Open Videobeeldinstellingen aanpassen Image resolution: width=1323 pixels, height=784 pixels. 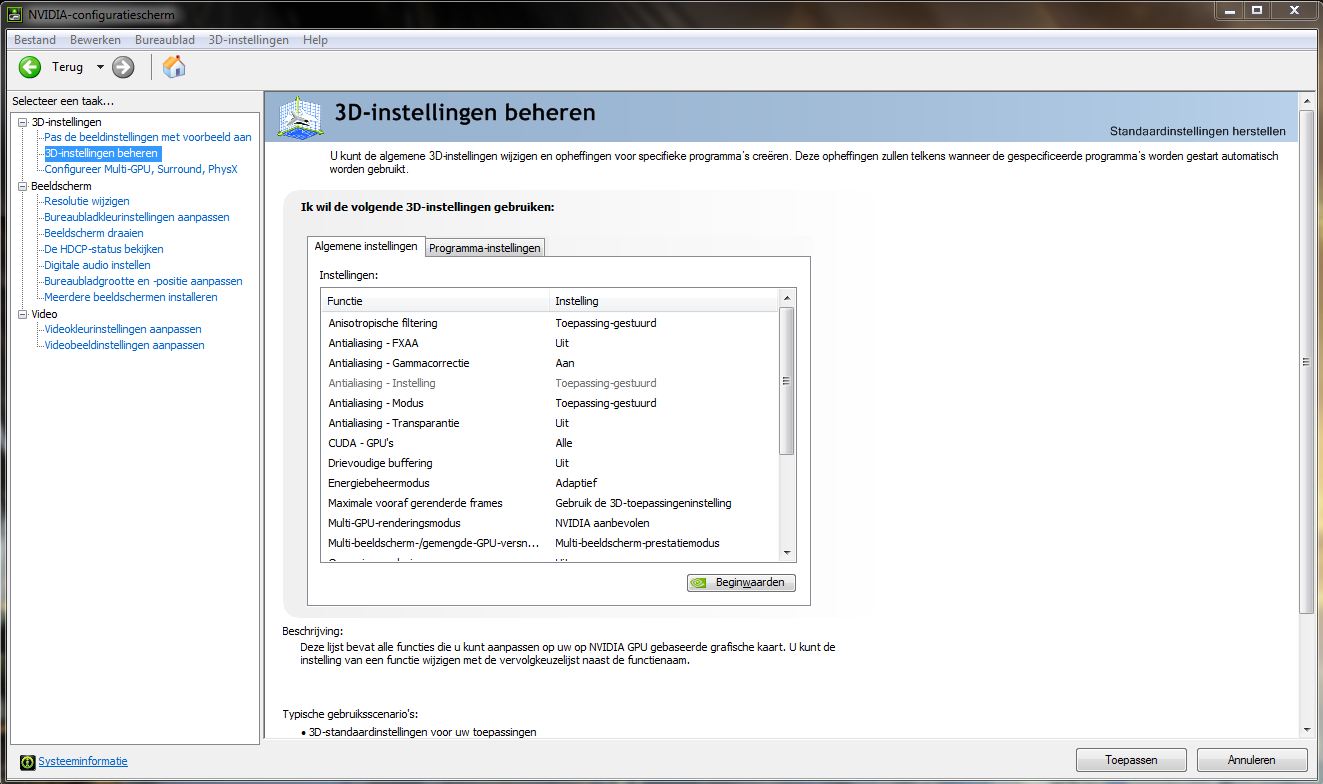[x=124, y=345]
